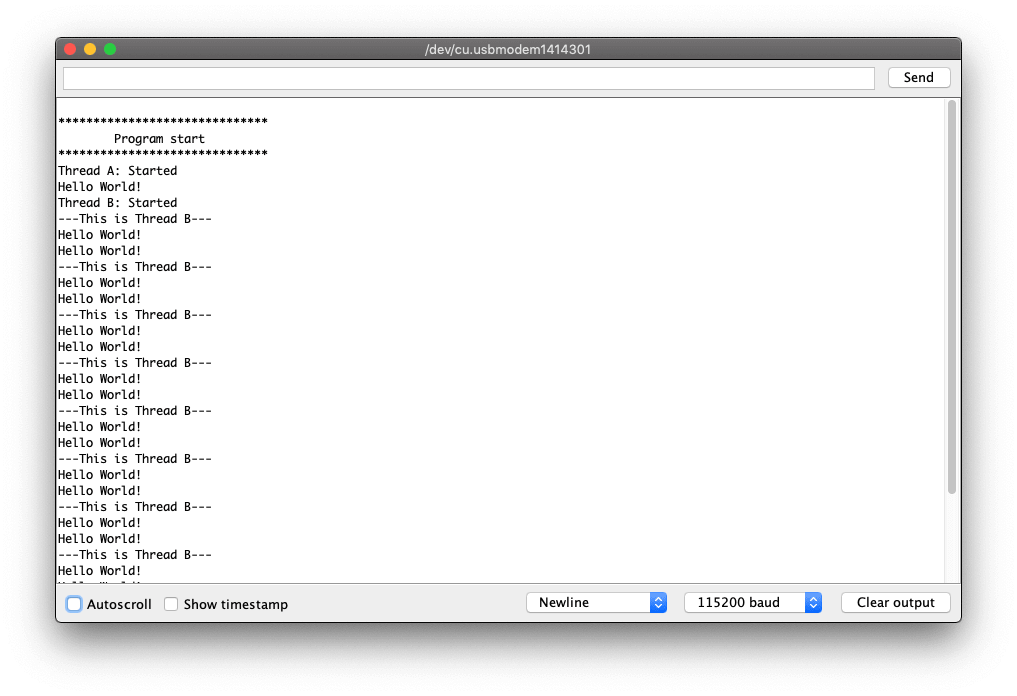This screenshot has width=1017, height=696.
Task: Click the Clear output button
Action: 895,603
